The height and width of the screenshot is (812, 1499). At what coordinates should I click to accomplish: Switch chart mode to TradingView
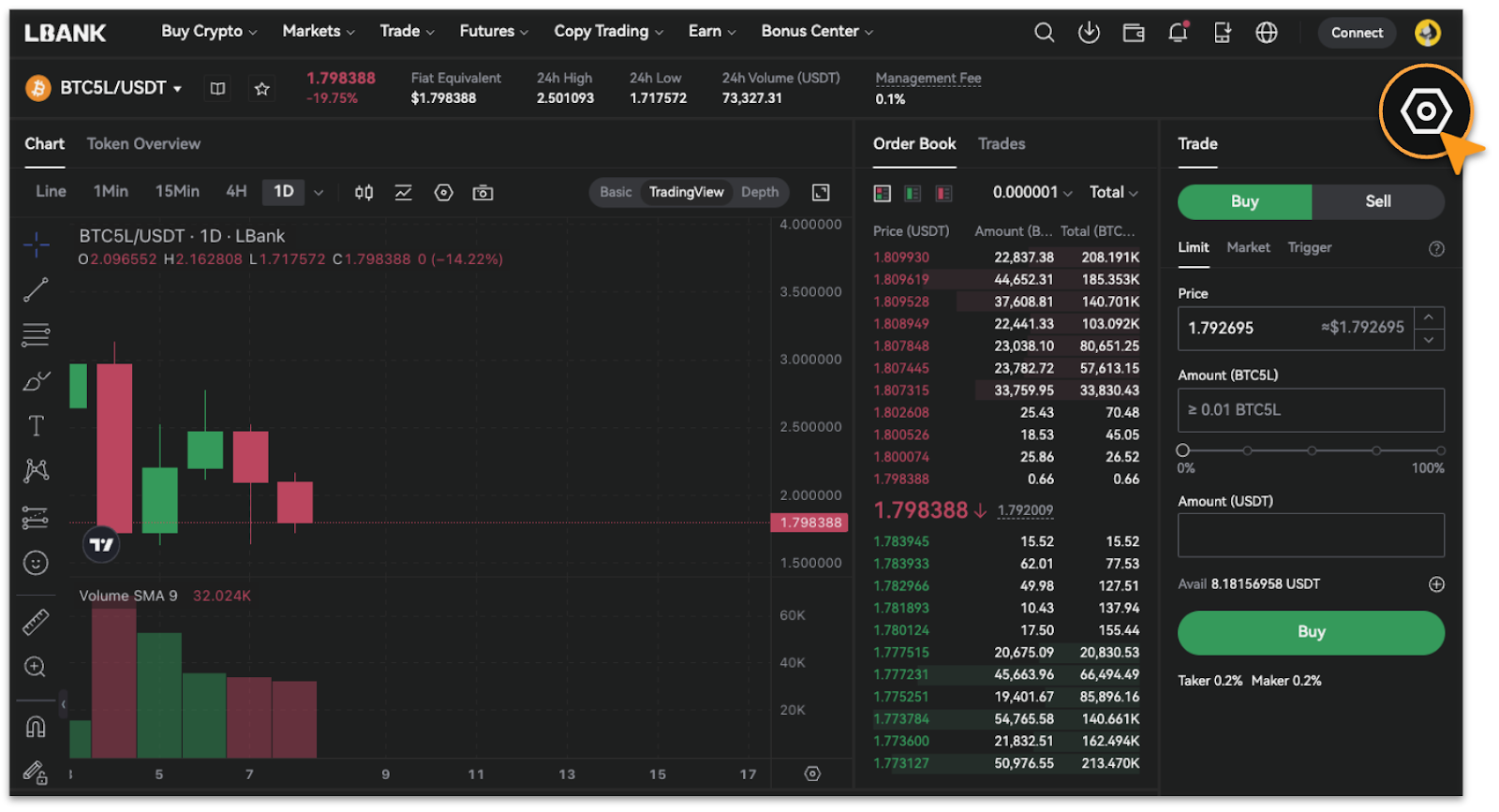click(686, 192)
